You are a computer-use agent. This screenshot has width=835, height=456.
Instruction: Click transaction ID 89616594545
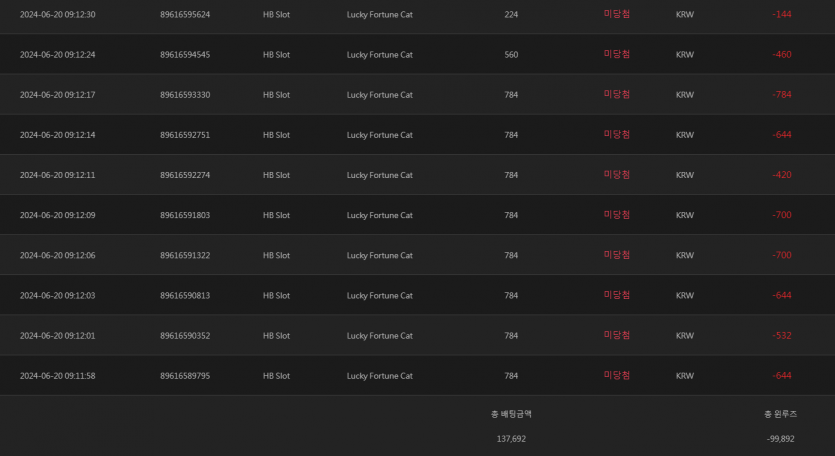point(185,54)
